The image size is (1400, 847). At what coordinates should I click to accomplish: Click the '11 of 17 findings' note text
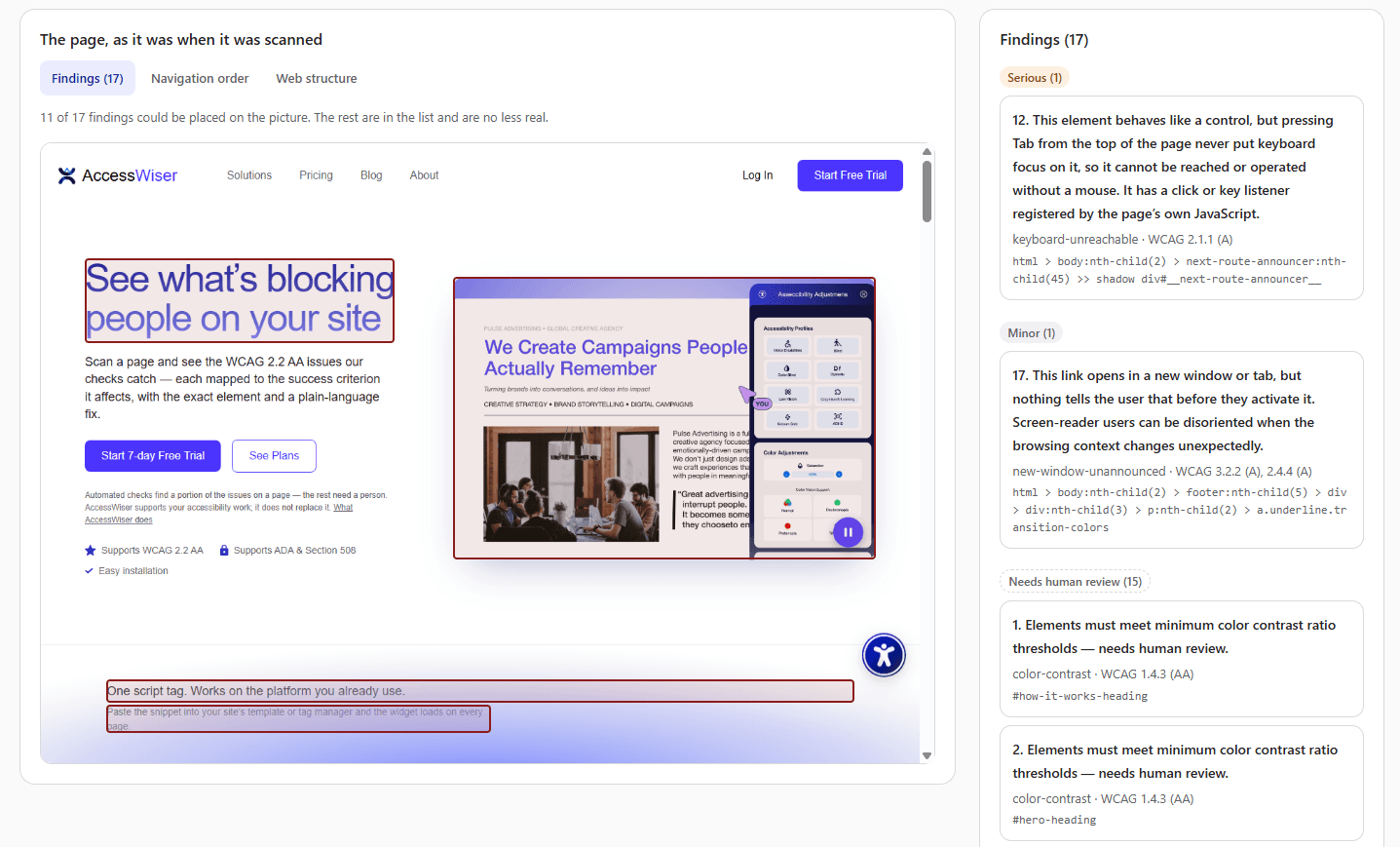294,118
